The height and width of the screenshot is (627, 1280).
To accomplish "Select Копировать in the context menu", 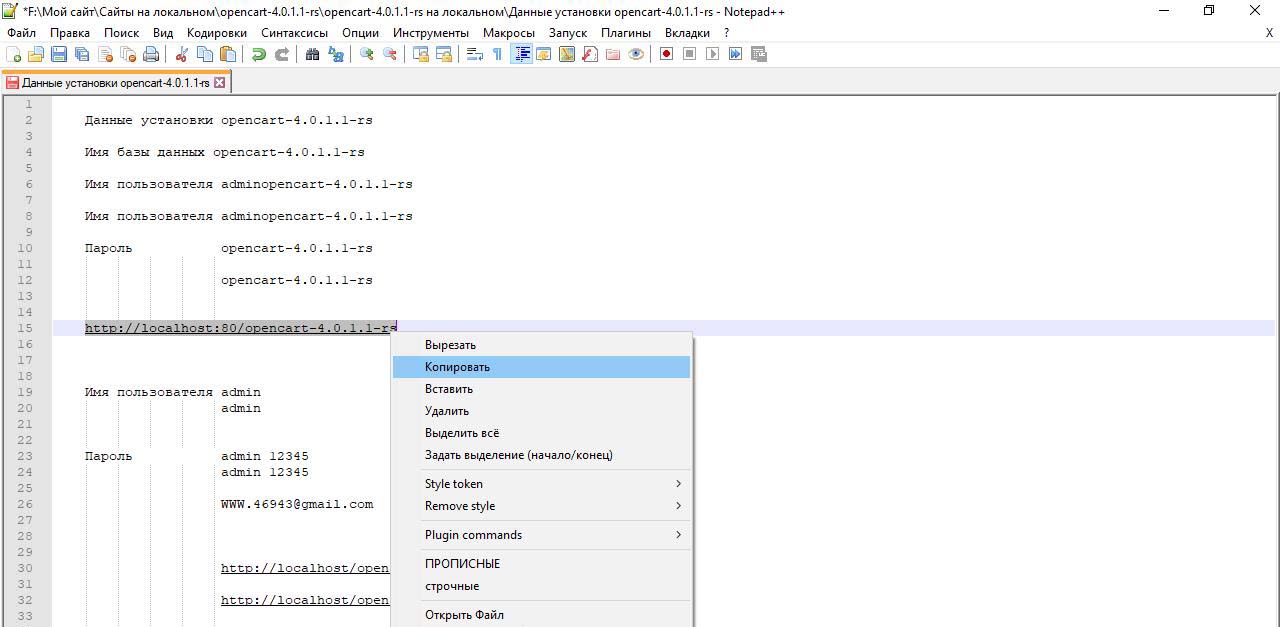I will tap(457, 367).
